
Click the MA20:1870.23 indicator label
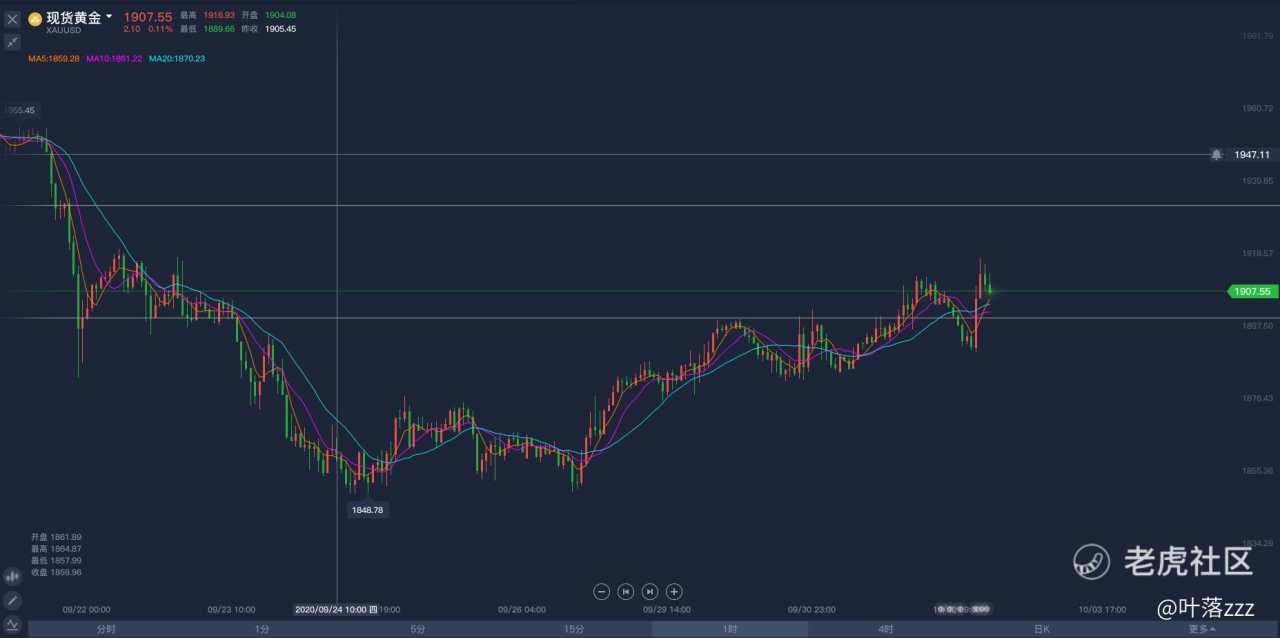click(x=177, y=59)
